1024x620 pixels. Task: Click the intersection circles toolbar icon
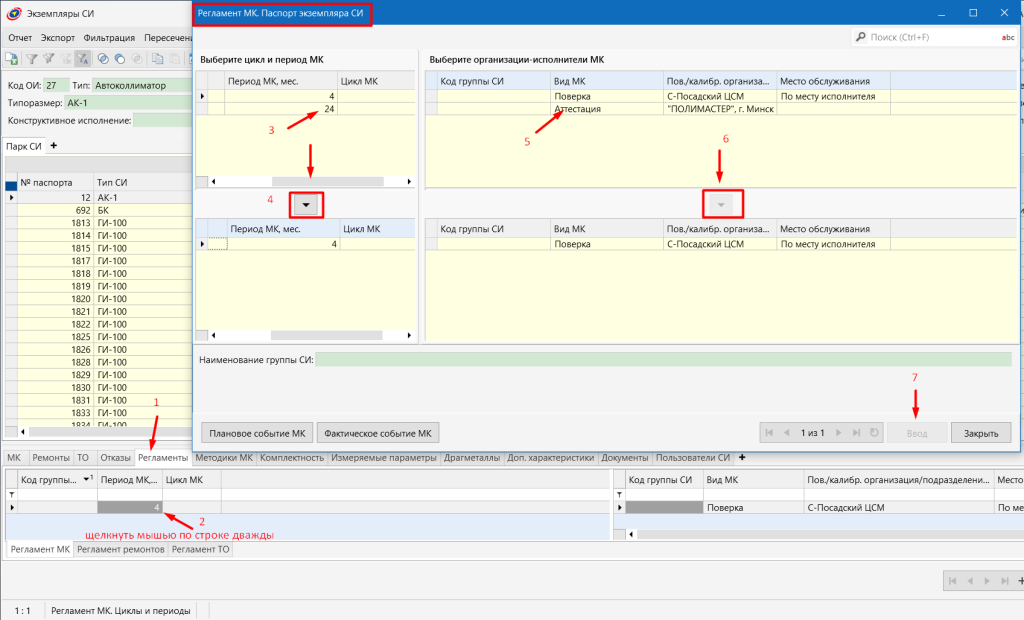click(x=103, y=59)
